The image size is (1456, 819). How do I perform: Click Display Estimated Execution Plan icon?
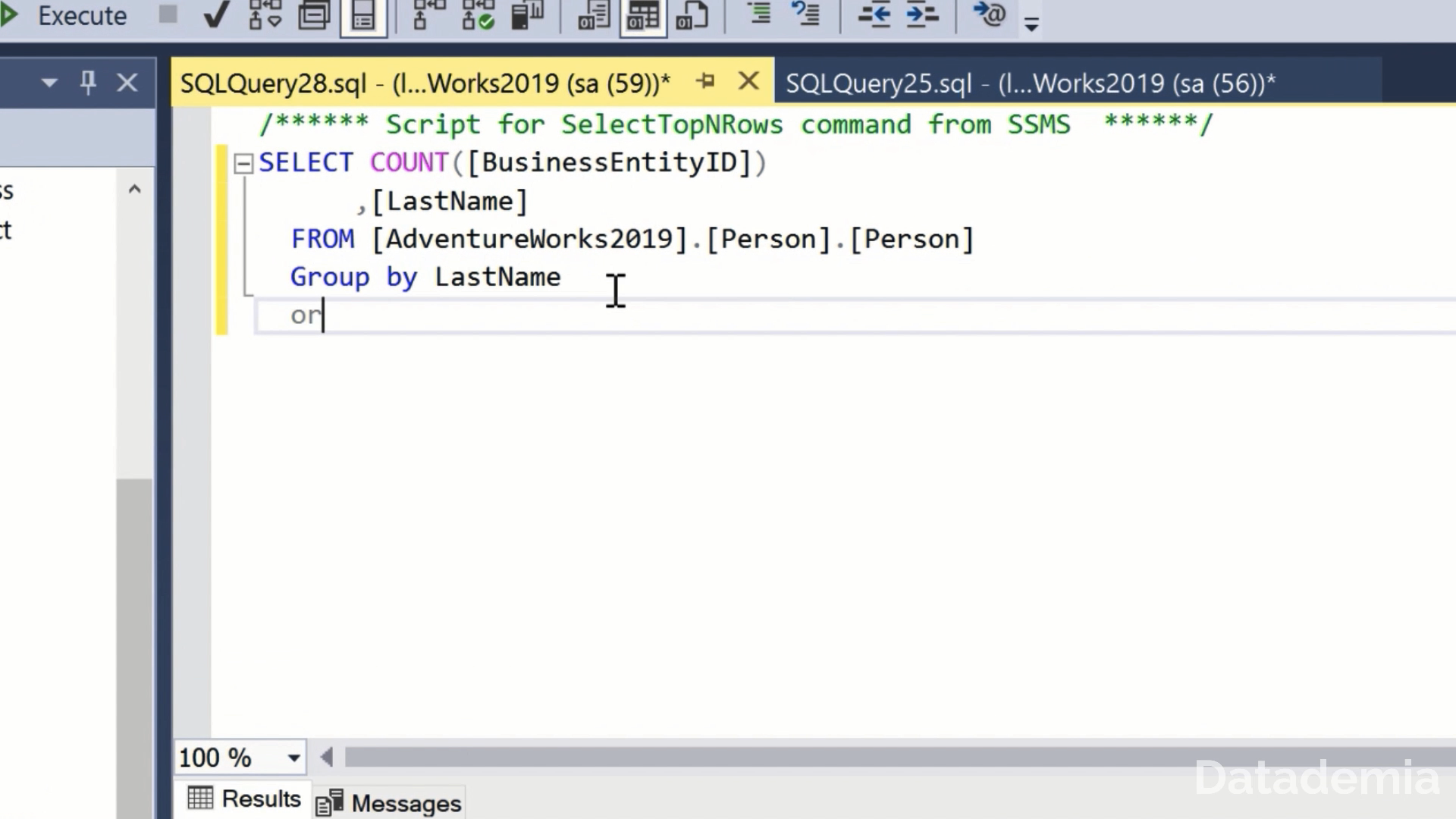(x=265, y=15)
